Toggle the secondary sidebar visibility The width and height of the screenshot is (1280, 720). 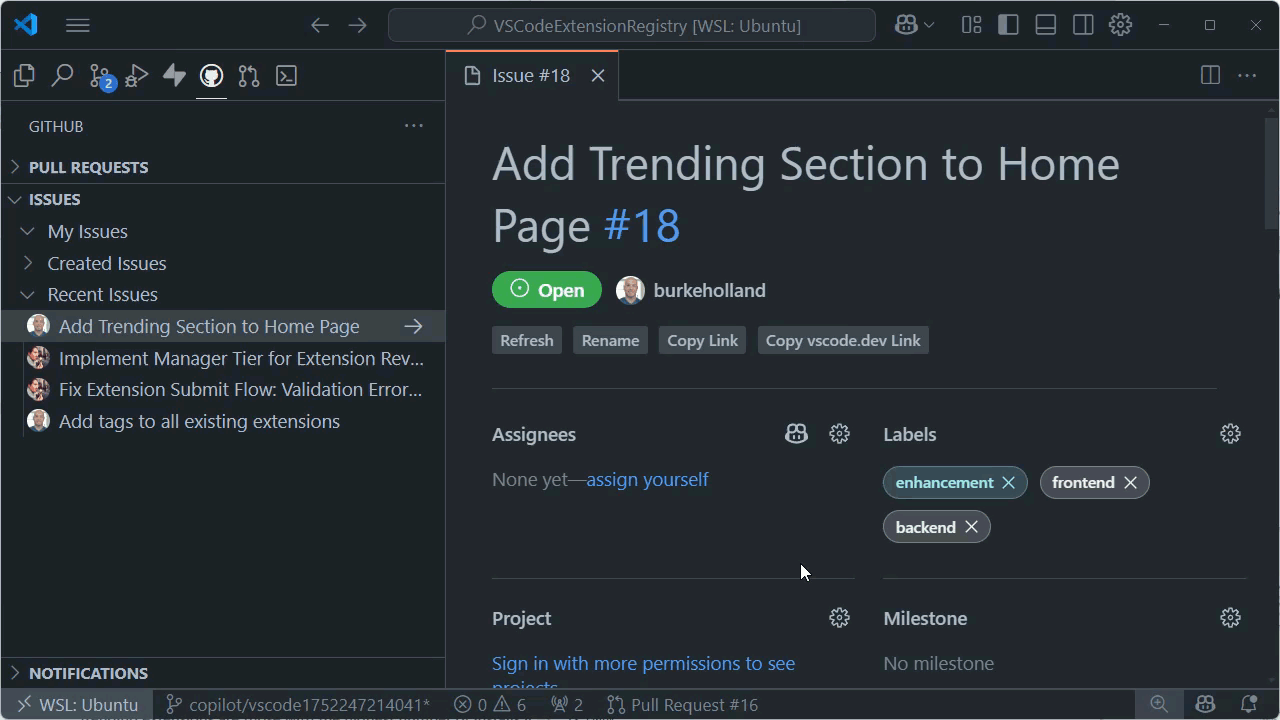click(1083, 25)
